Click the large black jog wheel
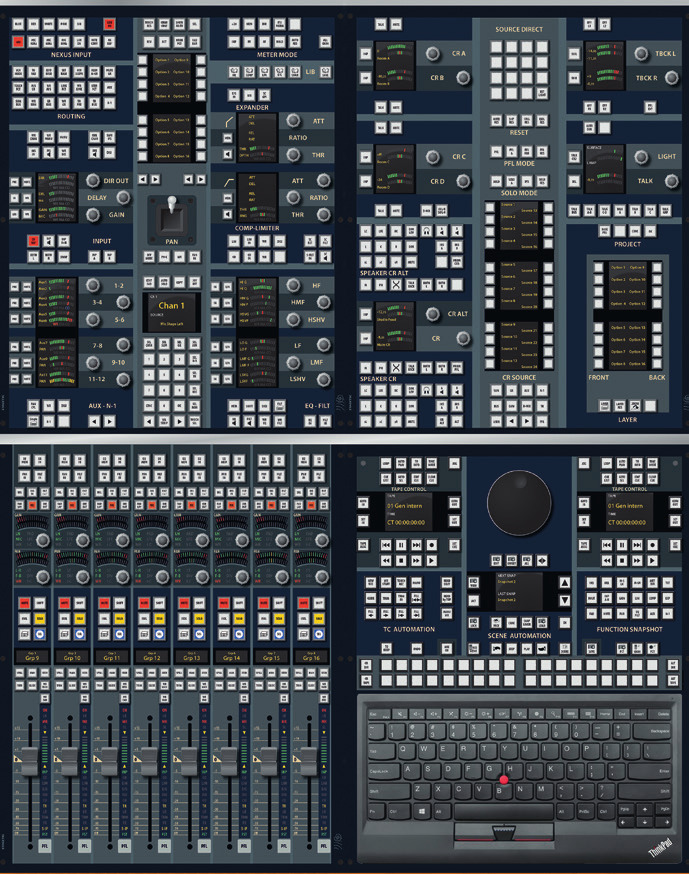Viewport: 689px width, 874px height. pyautogui.click(x=519, y=502)
